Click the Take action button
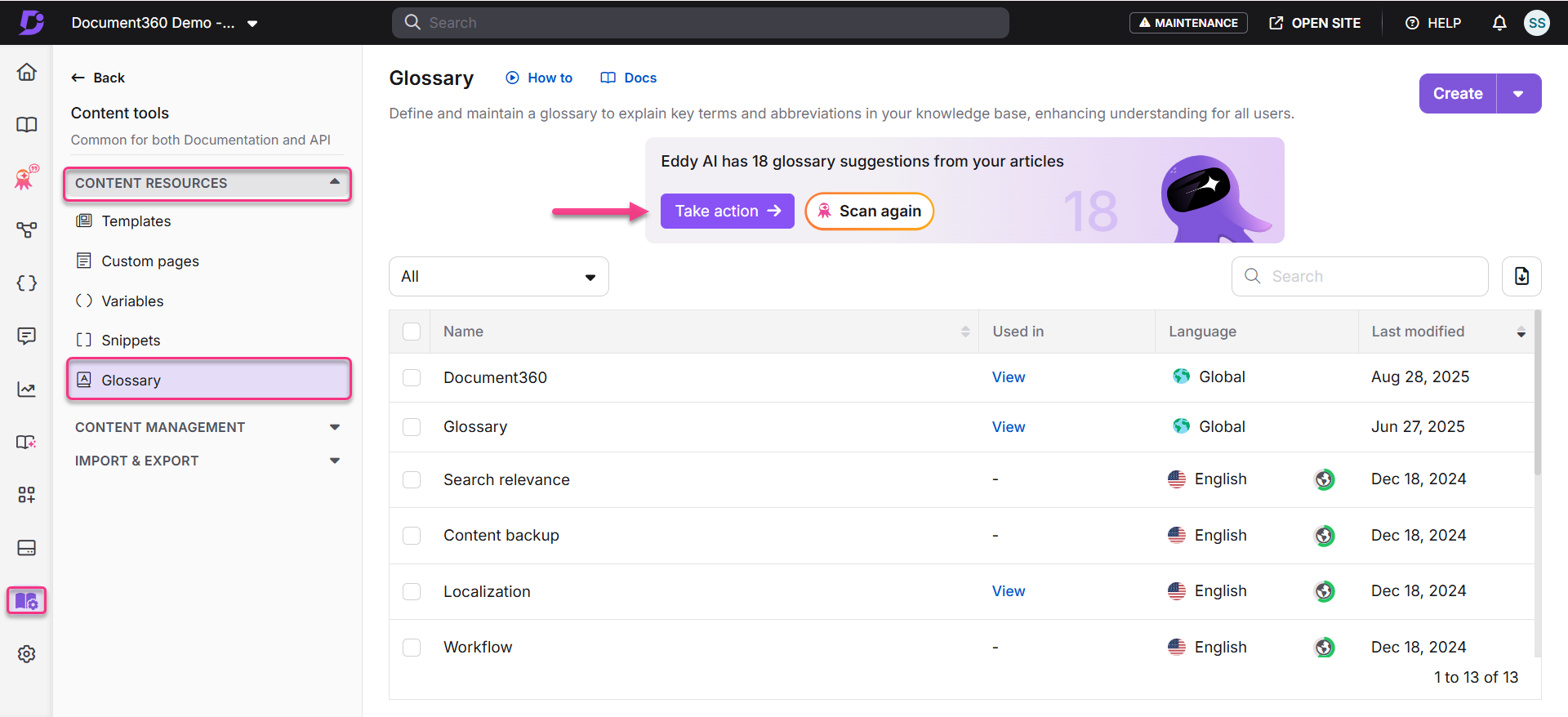Screen dimensions: 1568x717 point(727,211)
